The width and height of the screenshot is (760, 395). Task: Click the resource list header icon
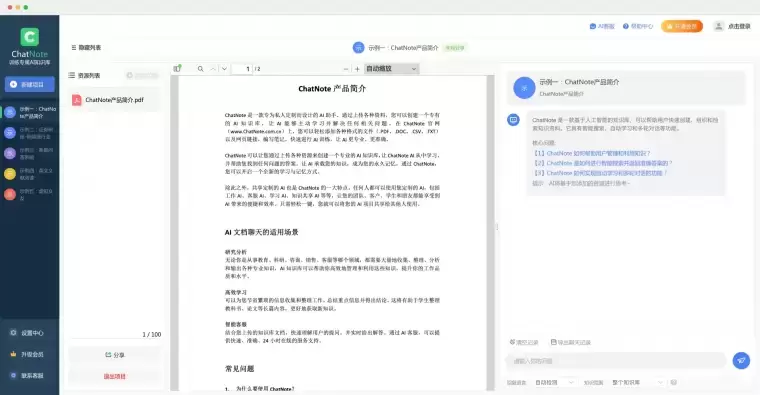tap(72, 75)
